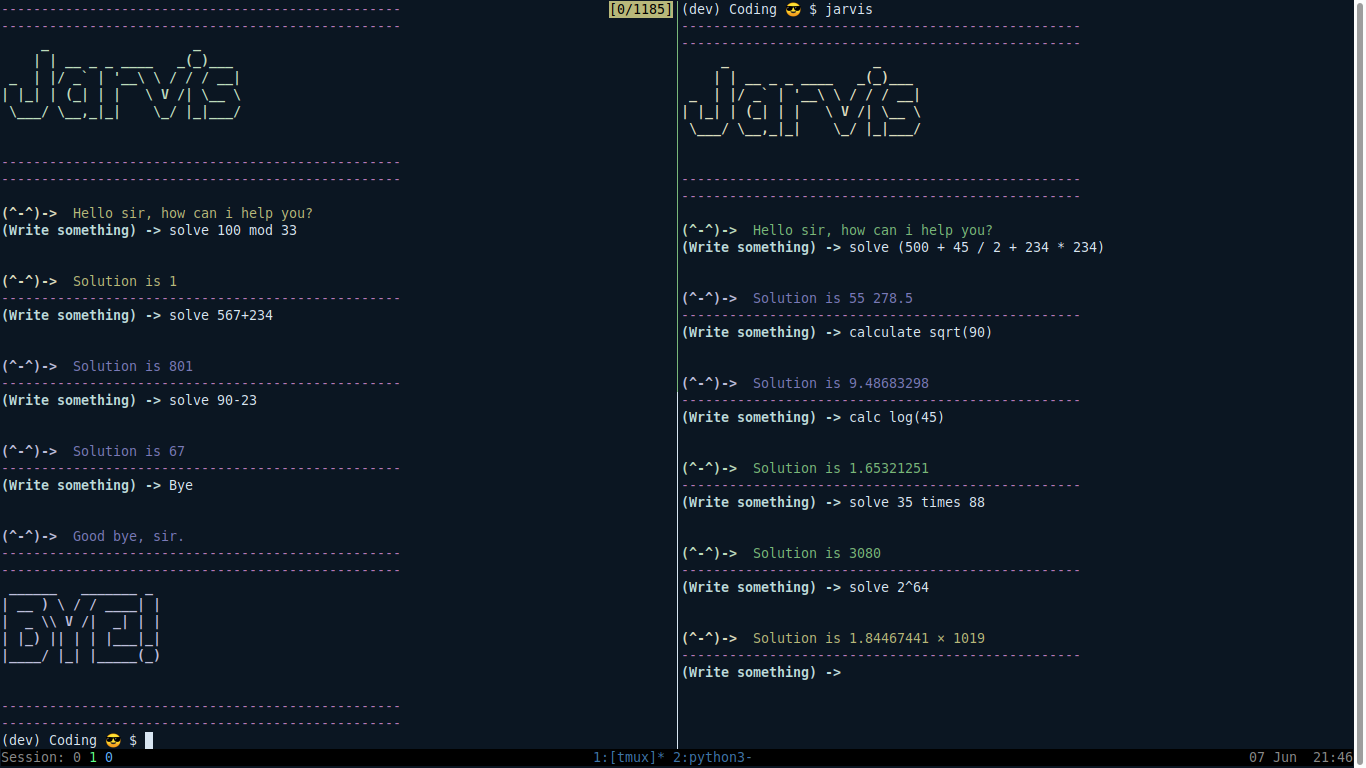This screenshot has width=1366, height=768.
Task: Click the 'solve 90-23' command
Action: point(213,400)
